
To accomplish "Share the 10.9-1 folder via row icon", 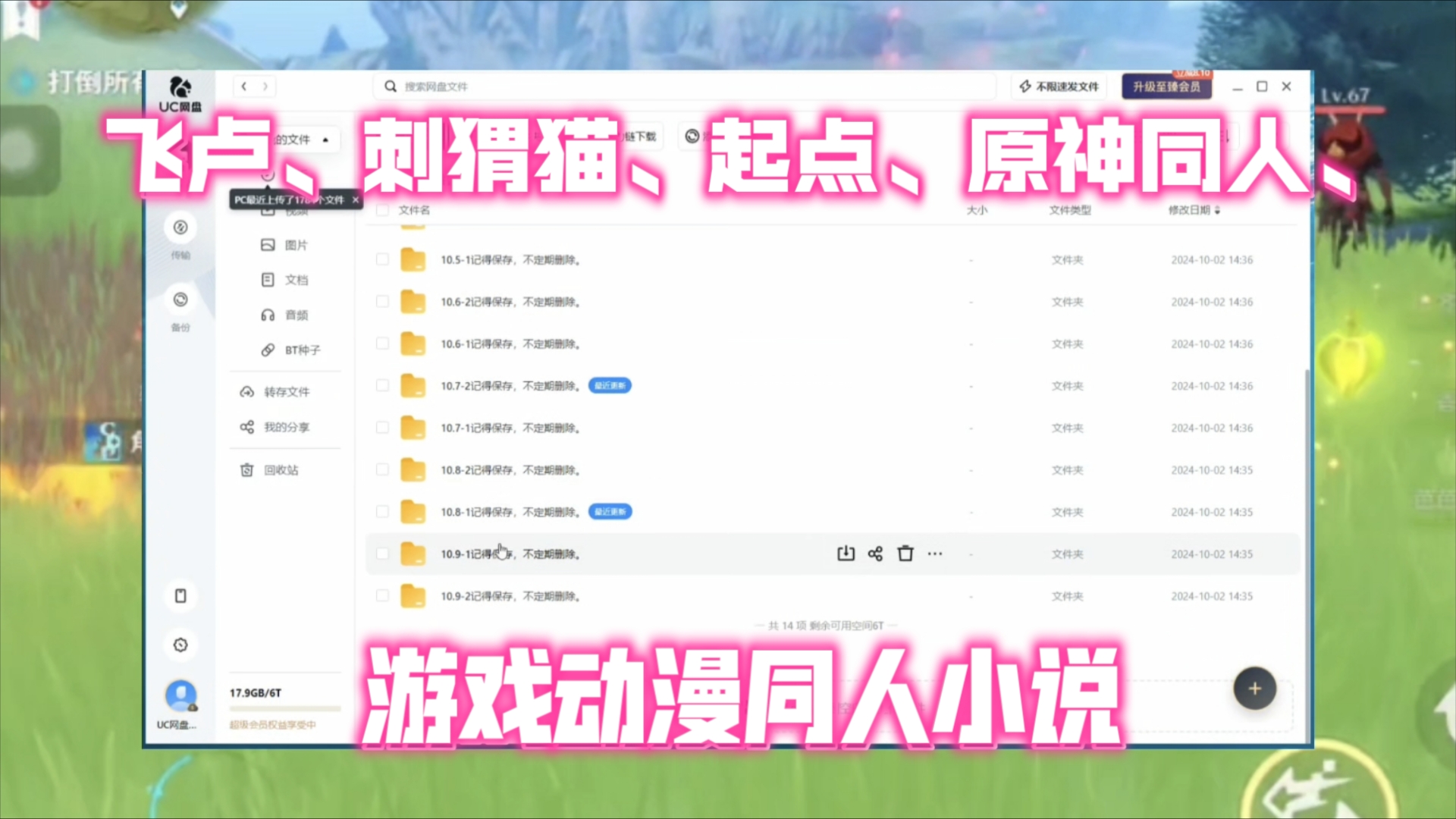I will click(x=875, y=554).
